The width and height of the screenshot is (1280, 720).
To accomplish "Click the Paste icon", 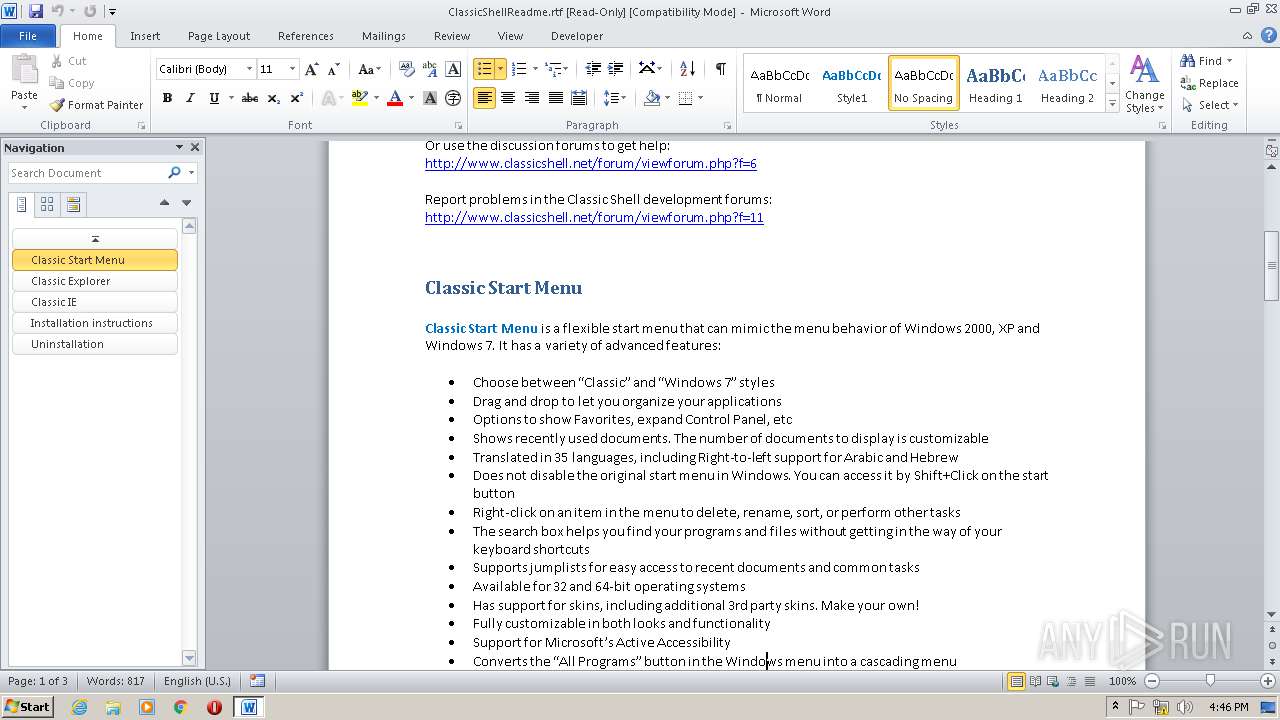I will 24,70.
